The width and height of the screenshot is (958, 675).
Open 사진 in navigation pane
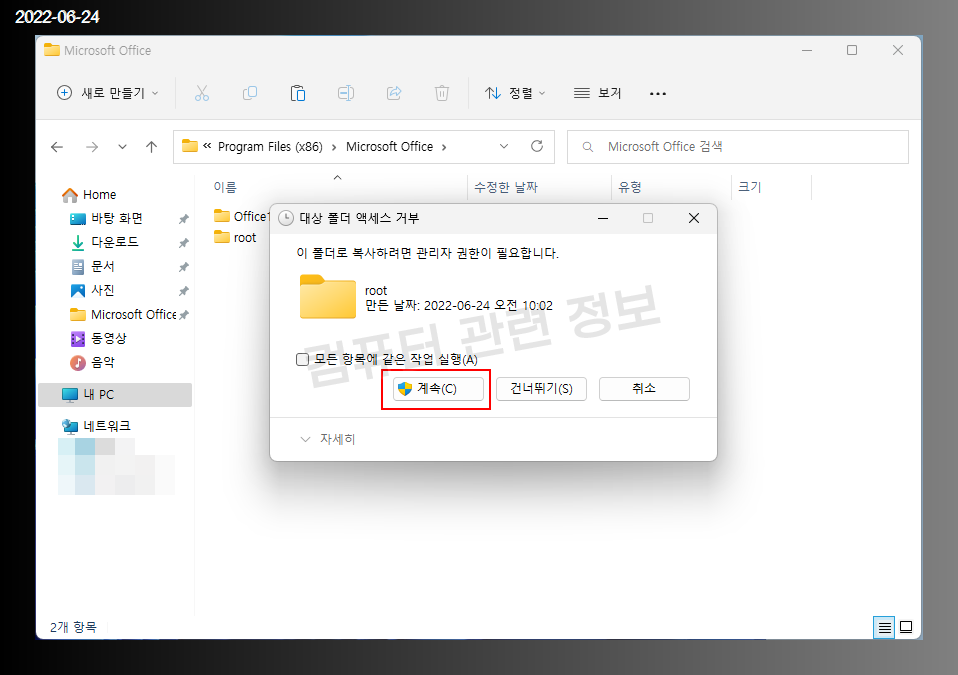pyautogui.click(x=93, y=291)
